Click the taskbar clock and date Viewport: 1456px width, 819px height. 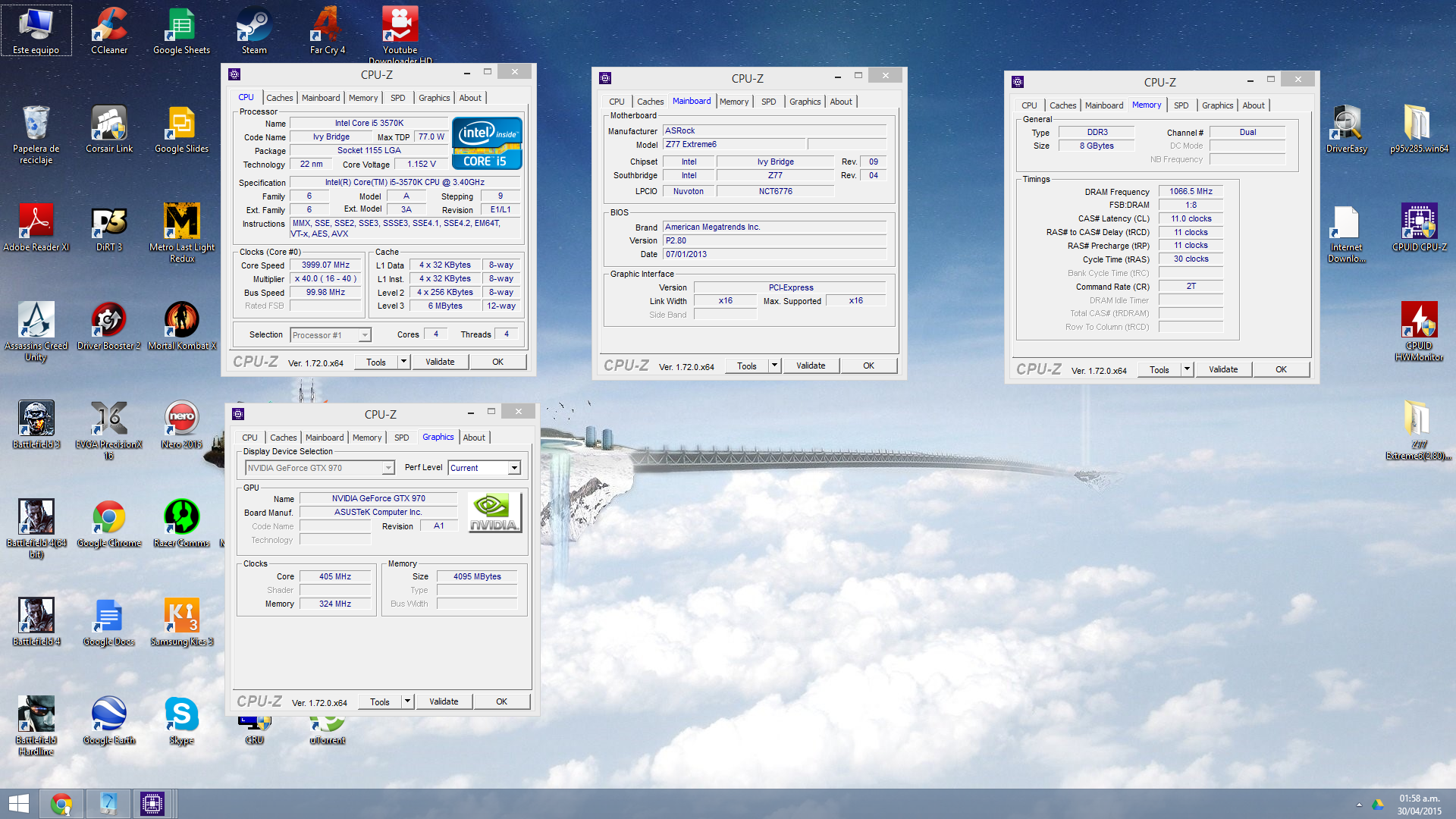(1420, 805)
